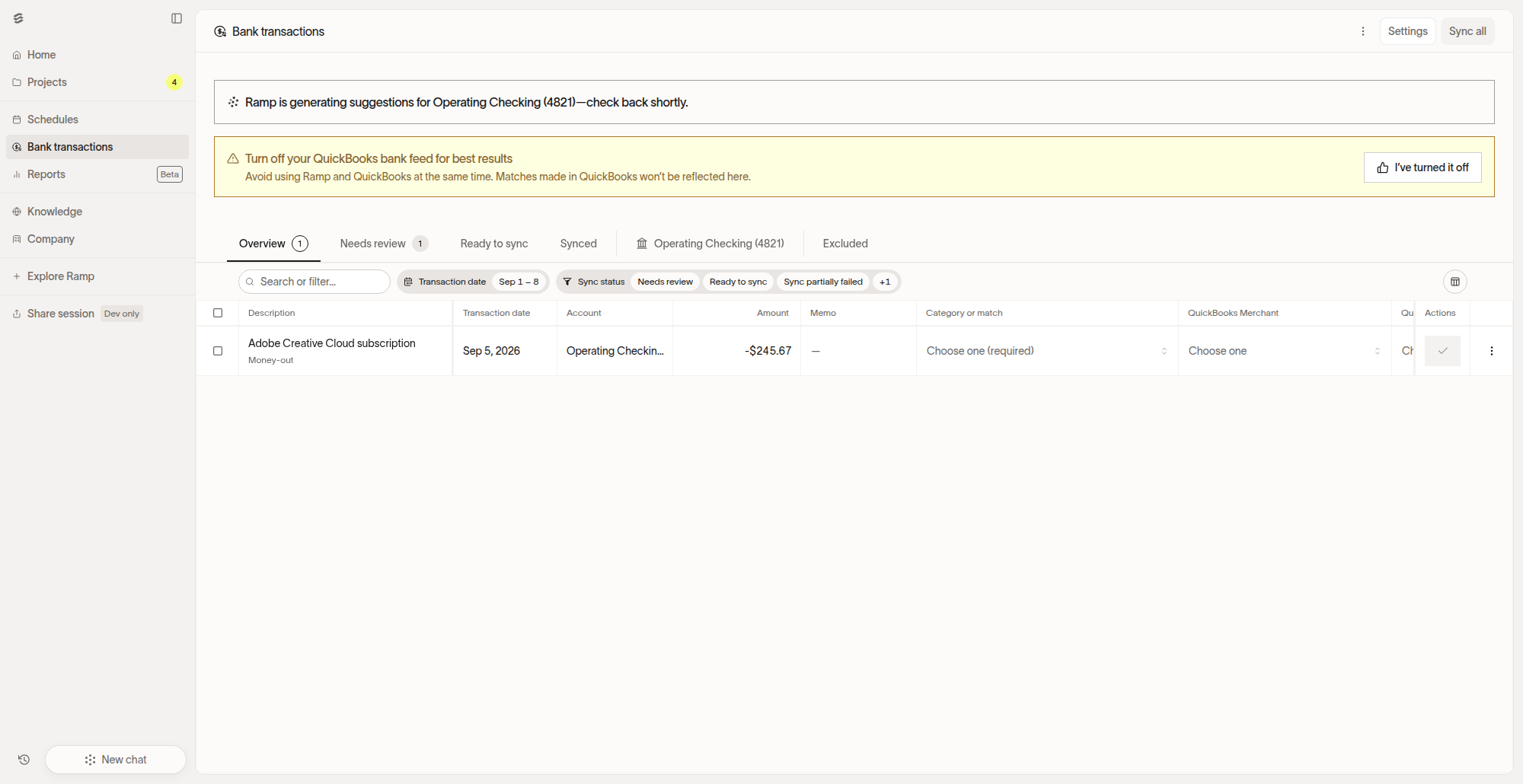1523x784 pixels.
Task: Click the bank transactions header icon
Action: pyautogui.click(x=220, y=31)
